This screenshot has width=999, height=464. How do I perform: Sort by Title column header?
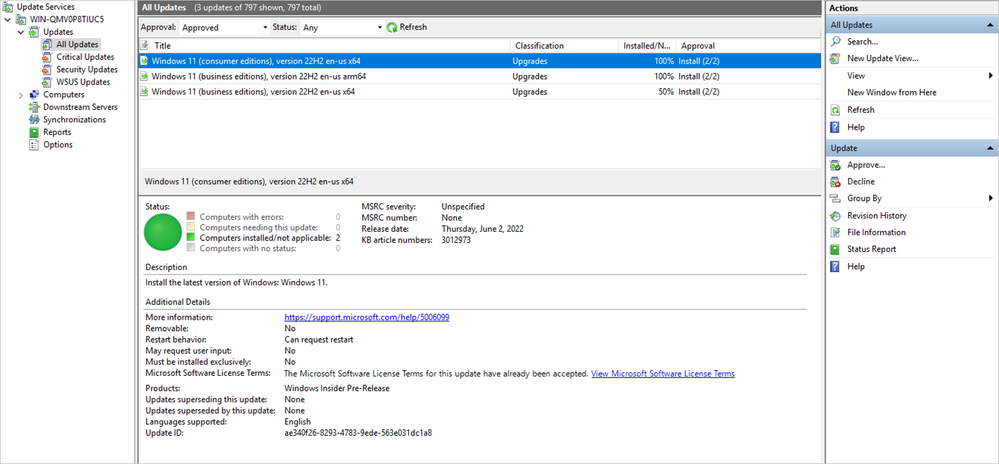pyautogui.click(x=331, y=46)
